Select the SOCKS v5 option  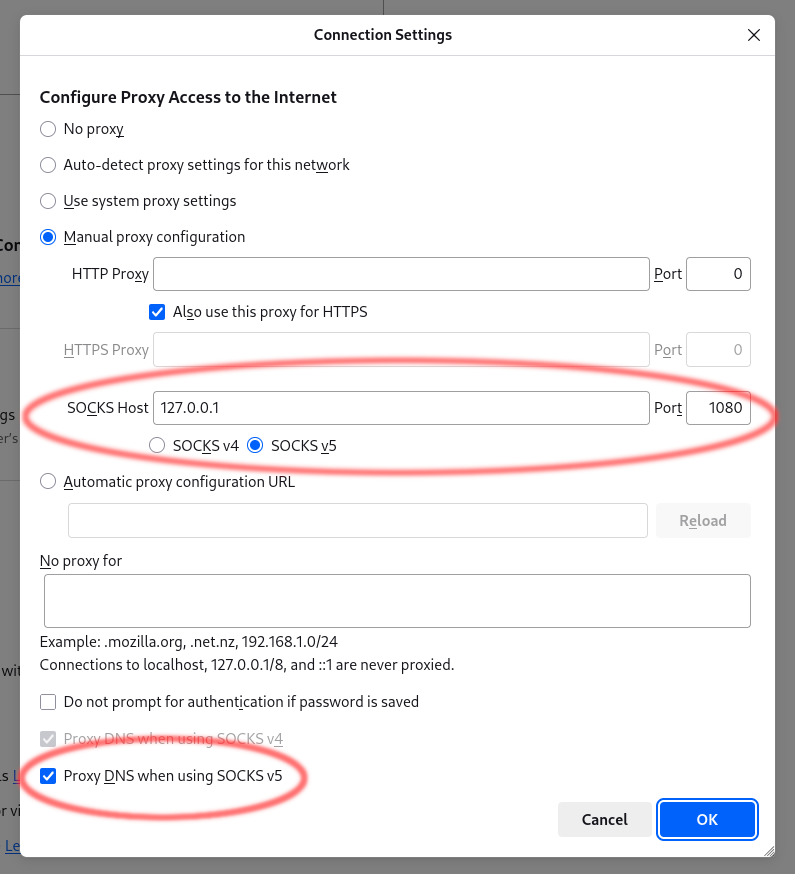point(255,445)
